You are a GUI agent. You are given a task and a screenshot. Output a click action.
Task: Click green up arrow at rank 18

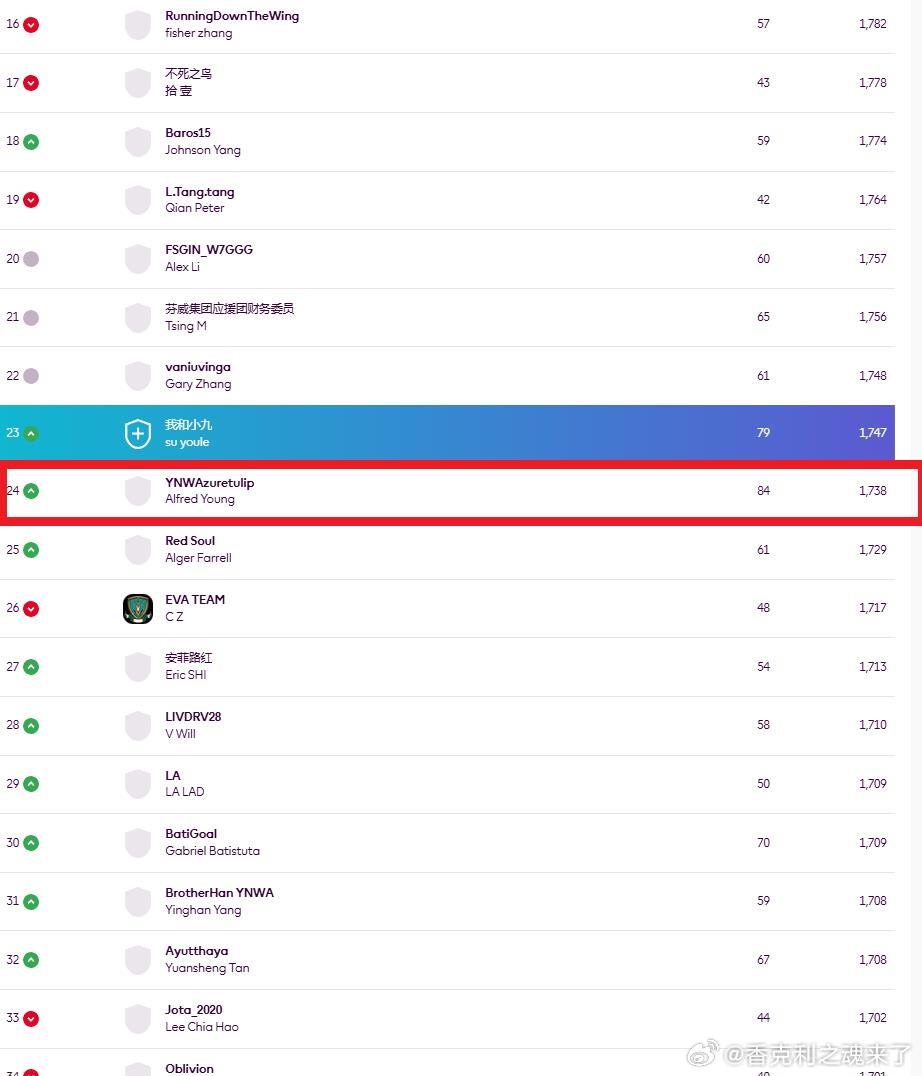(x=31, y=141)
